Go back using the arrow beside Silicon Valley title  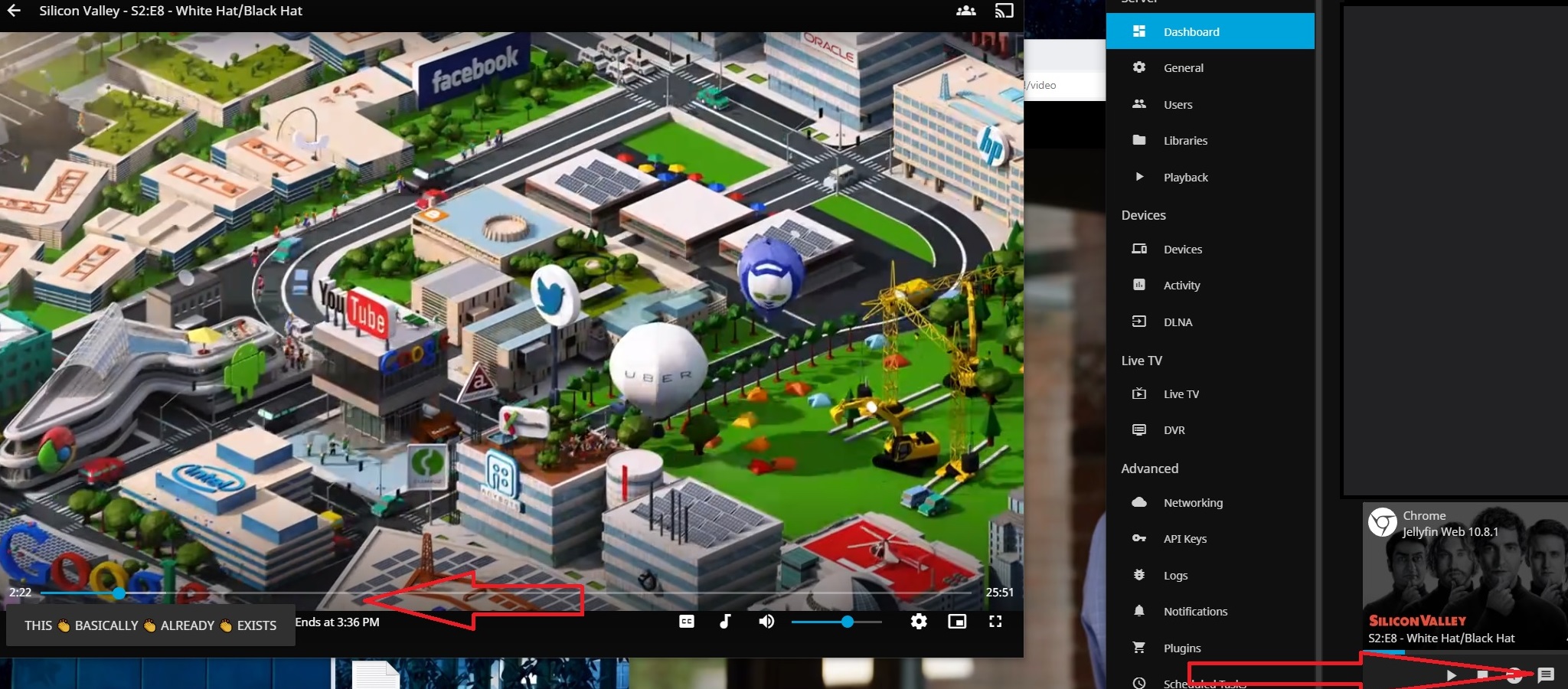tap(14, 11)
